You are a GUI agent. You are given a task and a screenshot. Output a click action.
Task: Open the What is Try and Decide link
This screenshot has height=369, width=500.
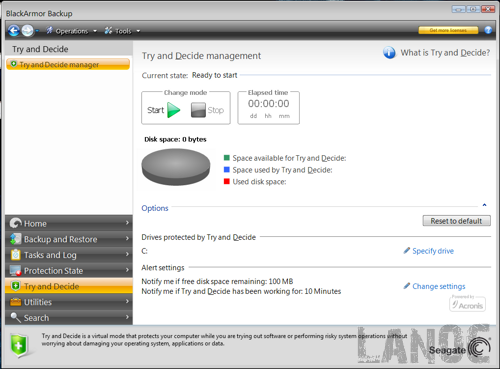pyautogui.click(x=445, y=53)
